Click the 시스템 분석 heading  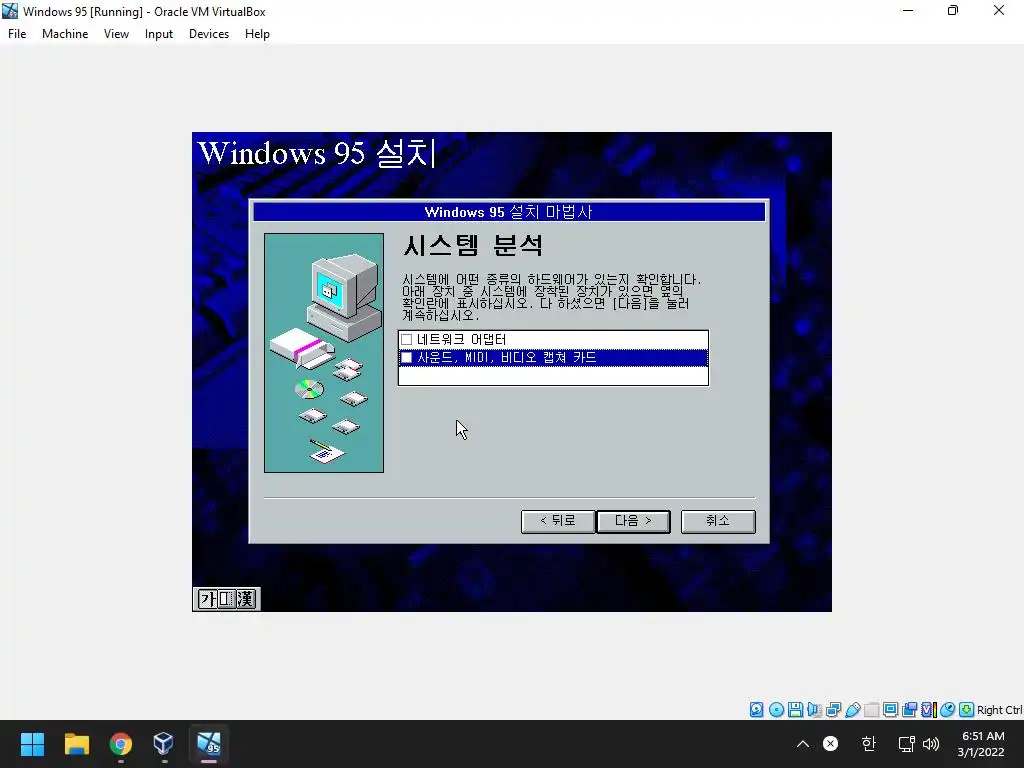(x=473, y=246)
